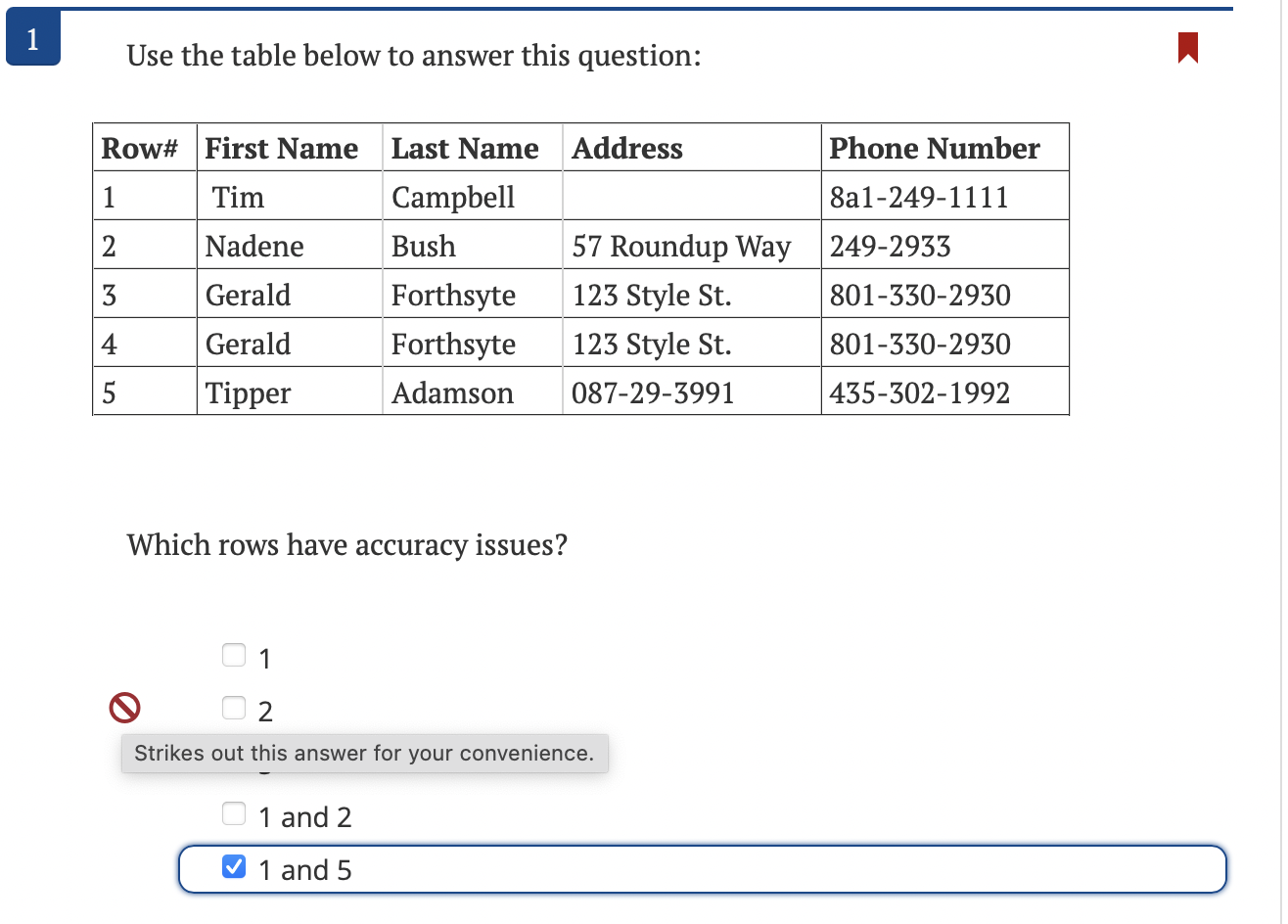
Task: Click the answer label 1 and 2
Action: pos(305,815)
